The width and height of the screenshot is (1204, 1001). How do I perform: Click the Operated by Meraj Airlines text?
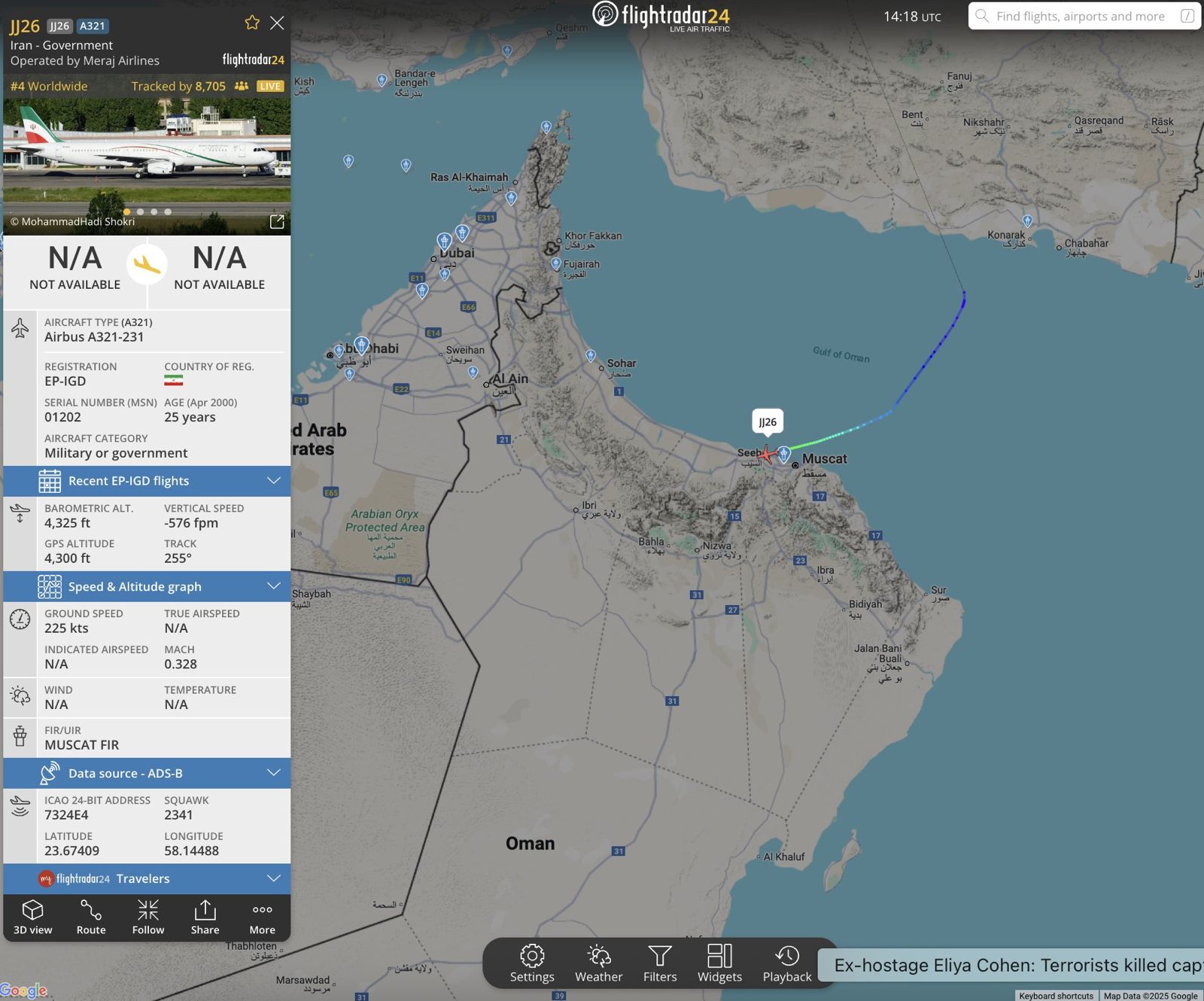85,60
